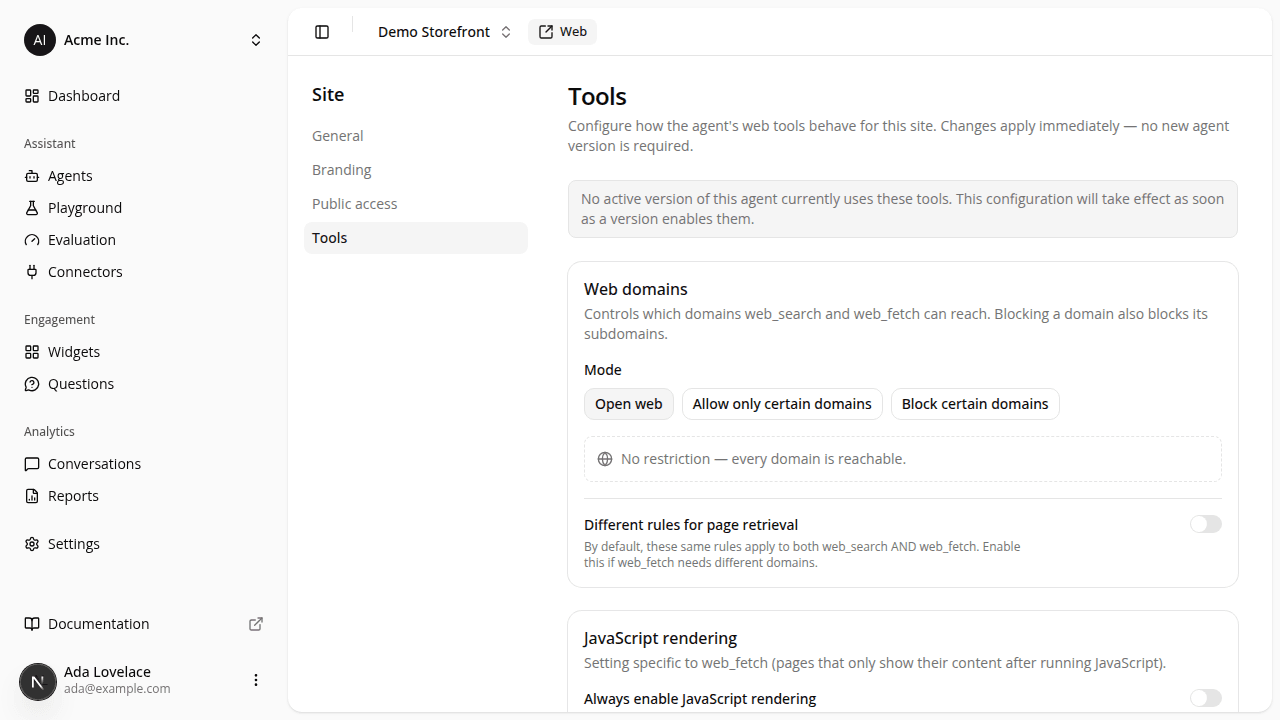Open Playground page
The image size is (1280, 720).
pyautogui.click(x=144, y=208)
